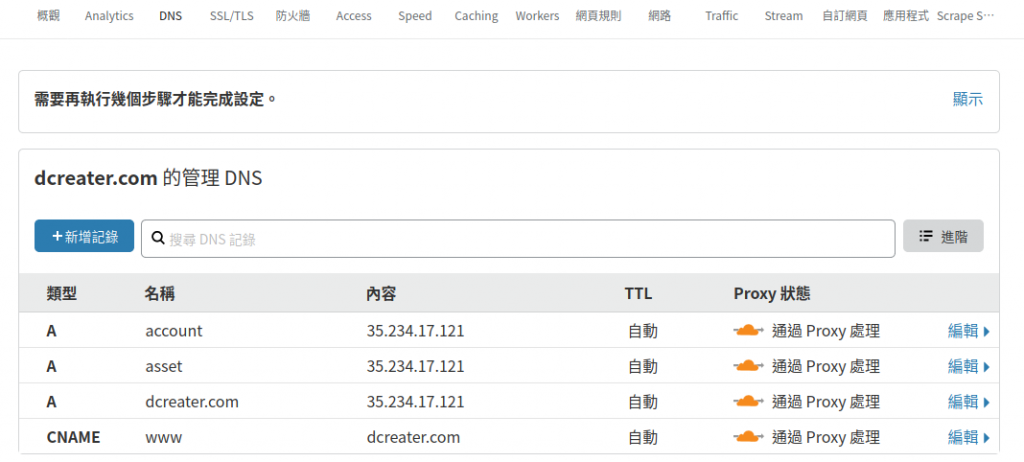The height and width of the screenshot is (462, 1024).
Task: Expand 編輯 for the www CNAME record
Action: [969, 437]
